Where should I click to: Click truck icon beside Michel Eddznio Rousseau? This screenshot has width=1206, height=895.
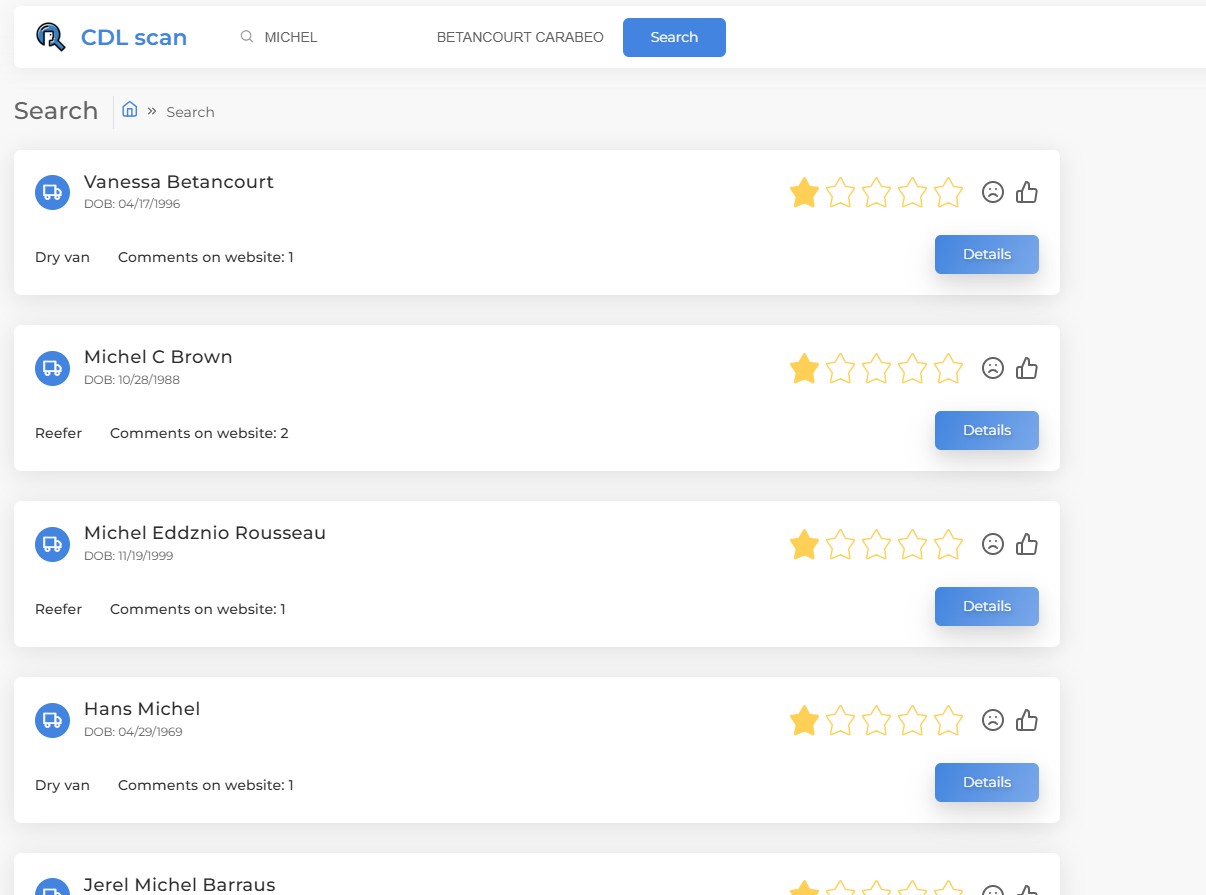click(52, 544)
